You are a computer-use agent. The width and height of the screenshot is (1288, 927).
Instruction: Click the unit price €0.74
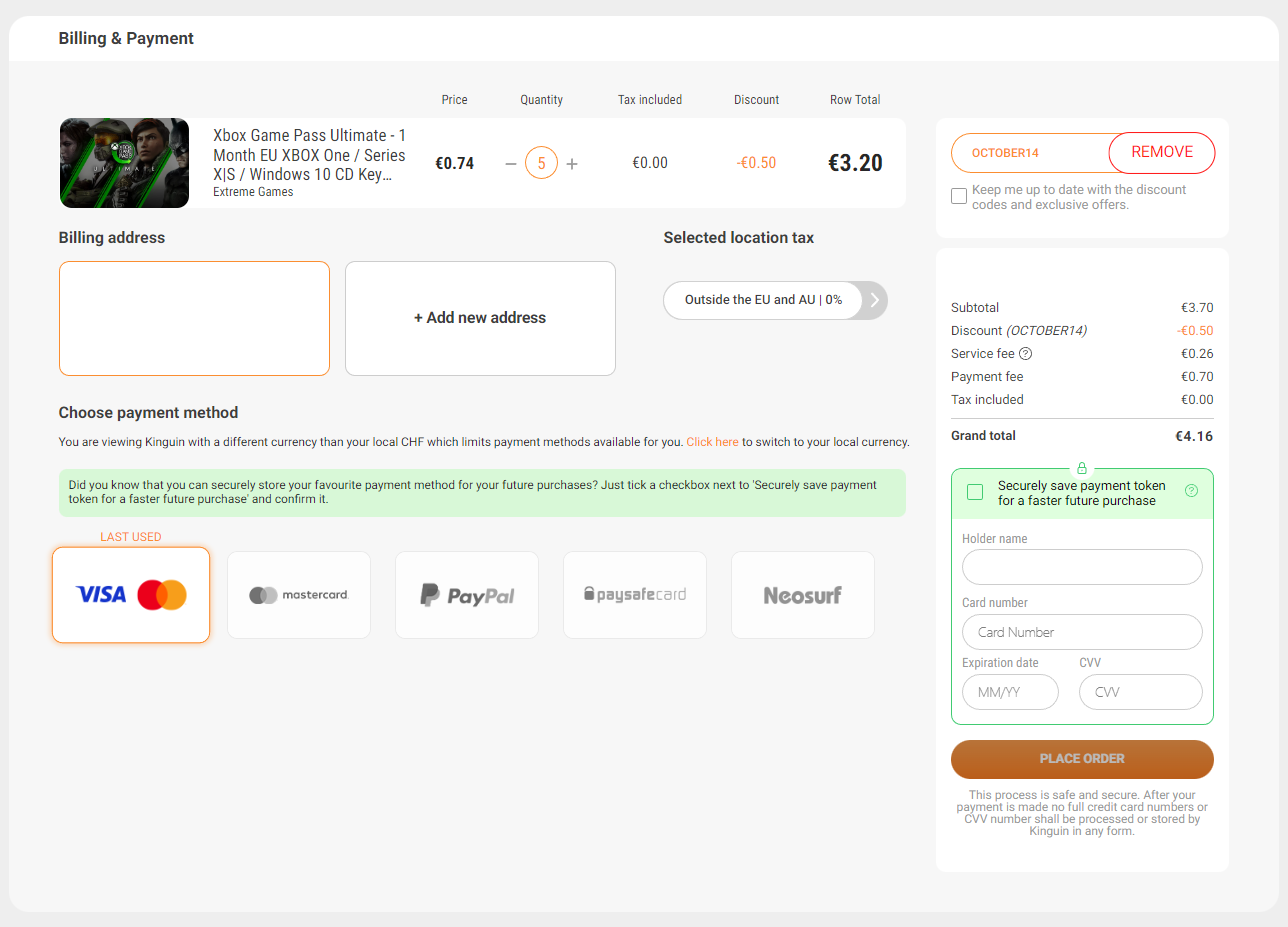point(455,163)
